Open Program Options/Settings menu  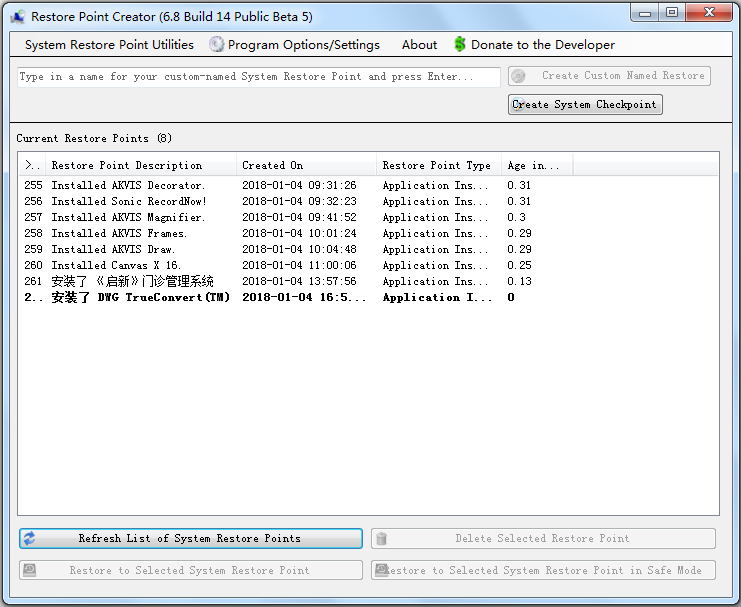click(x=303, y=44)
